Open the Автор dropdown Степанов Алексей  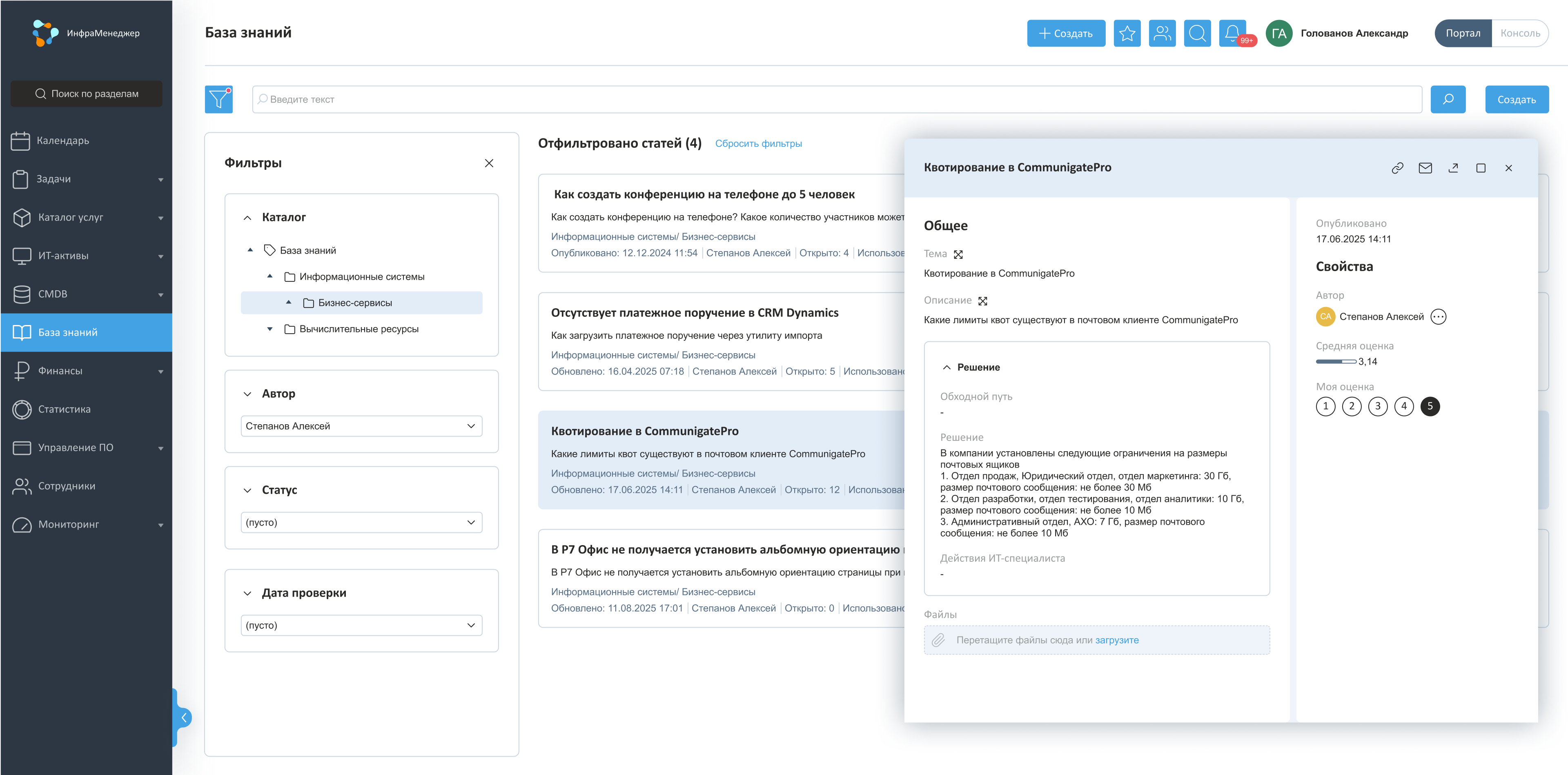pos(361,426)
